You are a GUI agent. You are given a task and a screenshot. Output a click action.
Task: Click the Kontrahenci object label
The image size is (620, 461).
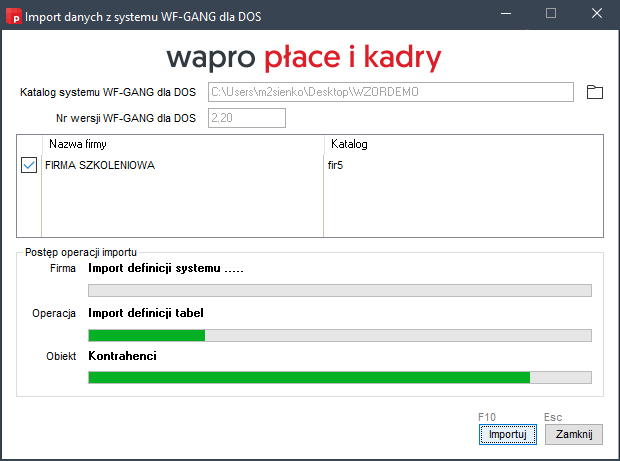[123, 356]
